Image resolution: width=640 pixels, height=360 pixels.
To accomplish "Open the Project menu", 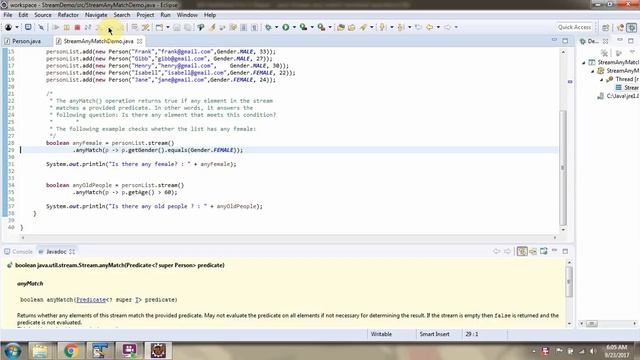I will point(145,15).
